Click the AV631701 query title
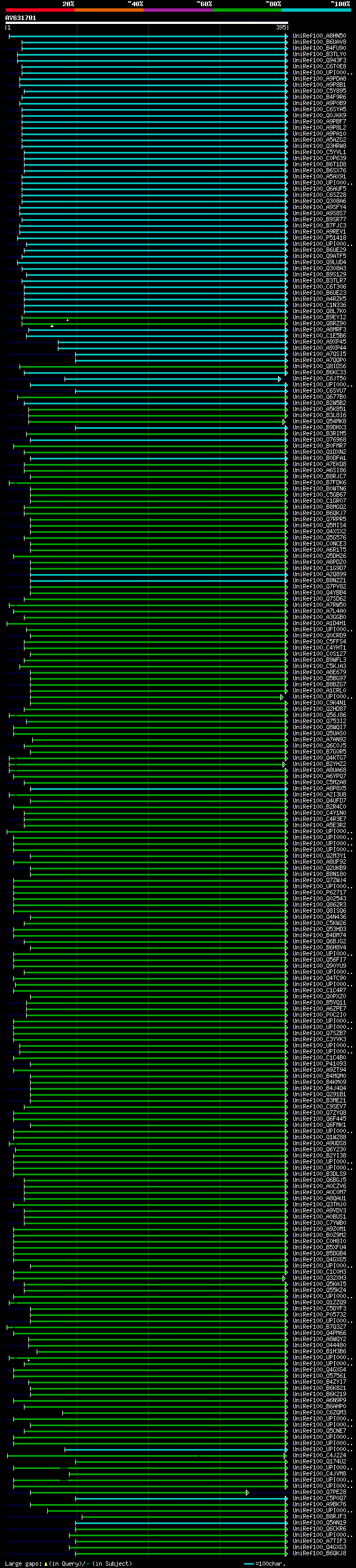This screenshot has height=1568, width=356. pos(21,18)
